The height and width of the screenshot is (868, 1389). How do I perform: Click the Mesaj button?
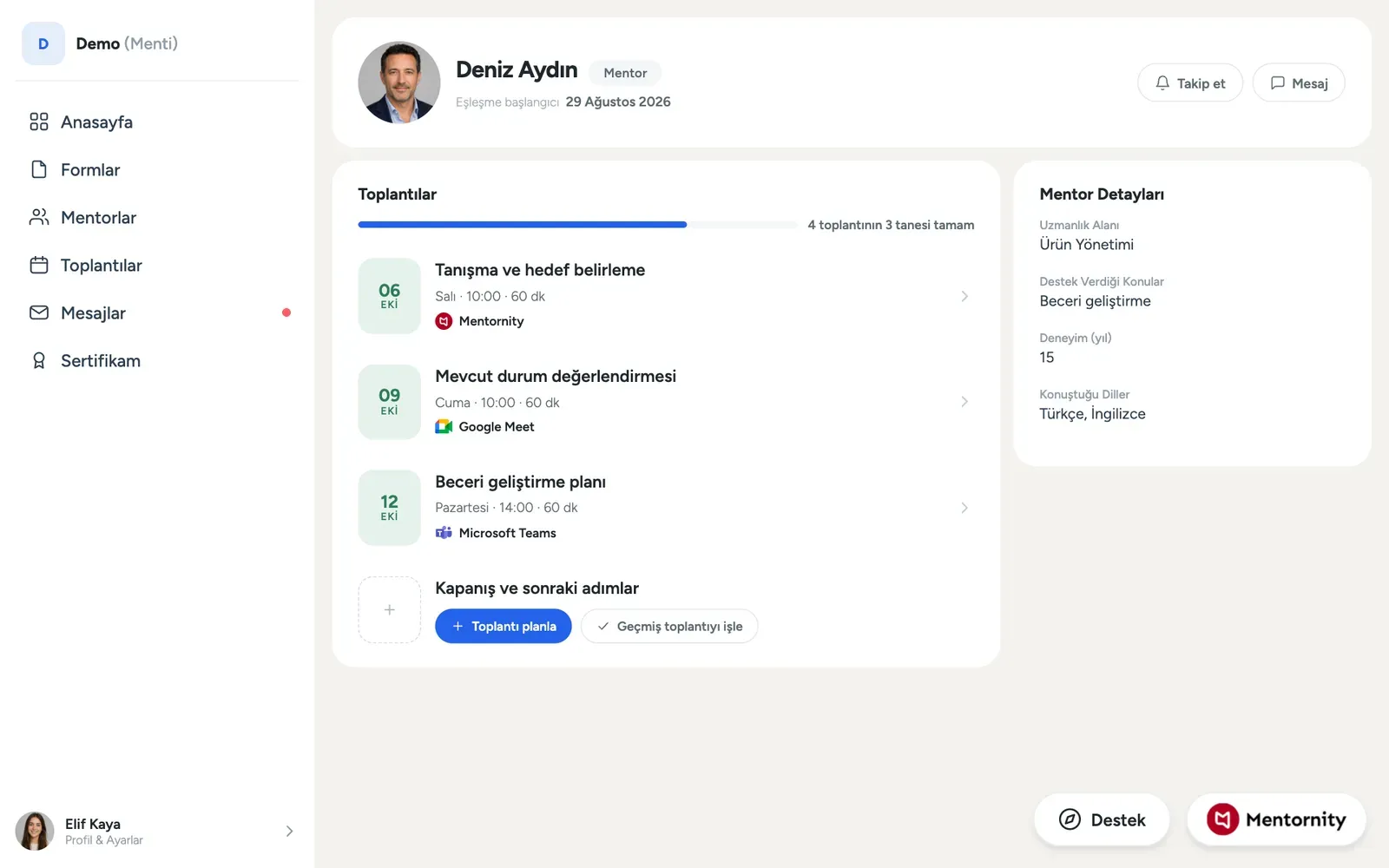[x=1299, y=82]
